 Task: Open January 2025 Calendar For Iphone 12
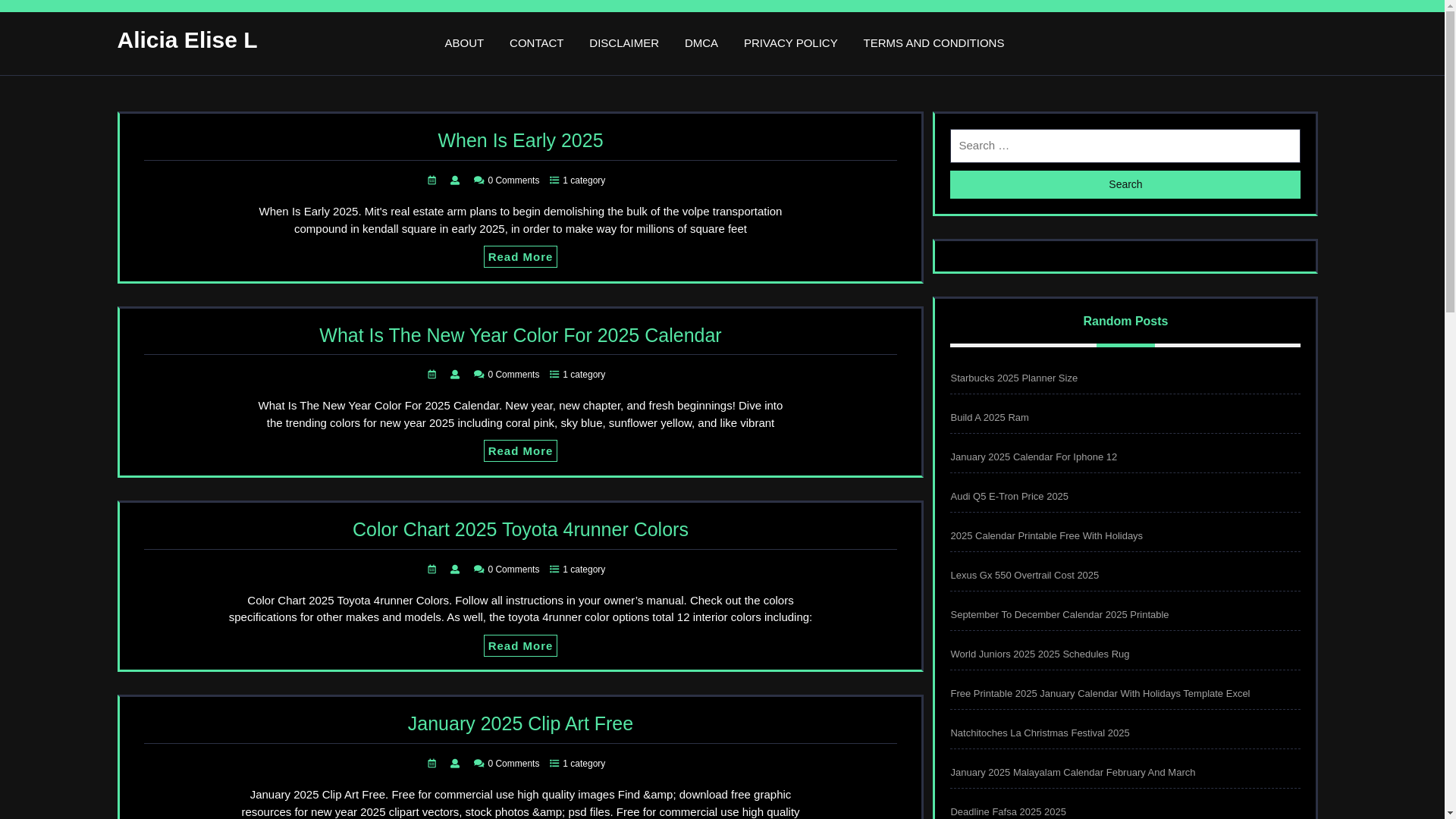click(1034, 457)
